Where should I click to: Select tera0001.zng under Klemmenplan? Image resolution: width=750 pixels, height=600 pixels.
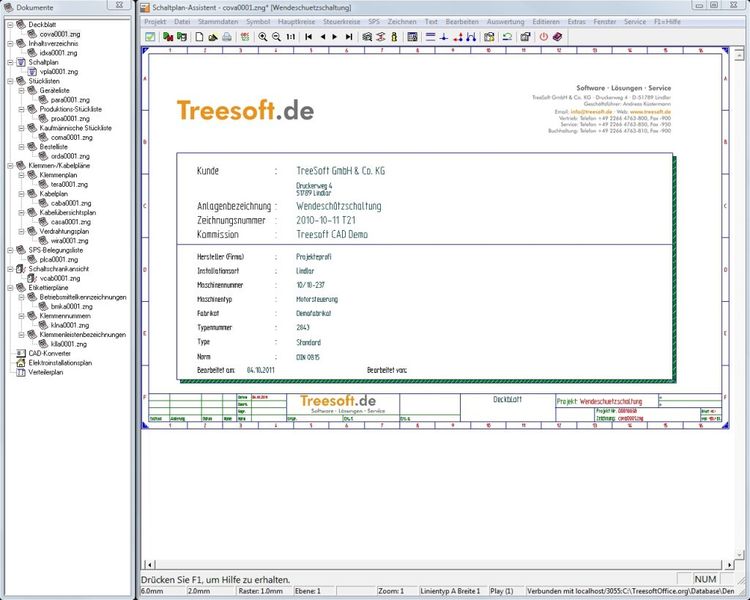click(x=69, y=184)
